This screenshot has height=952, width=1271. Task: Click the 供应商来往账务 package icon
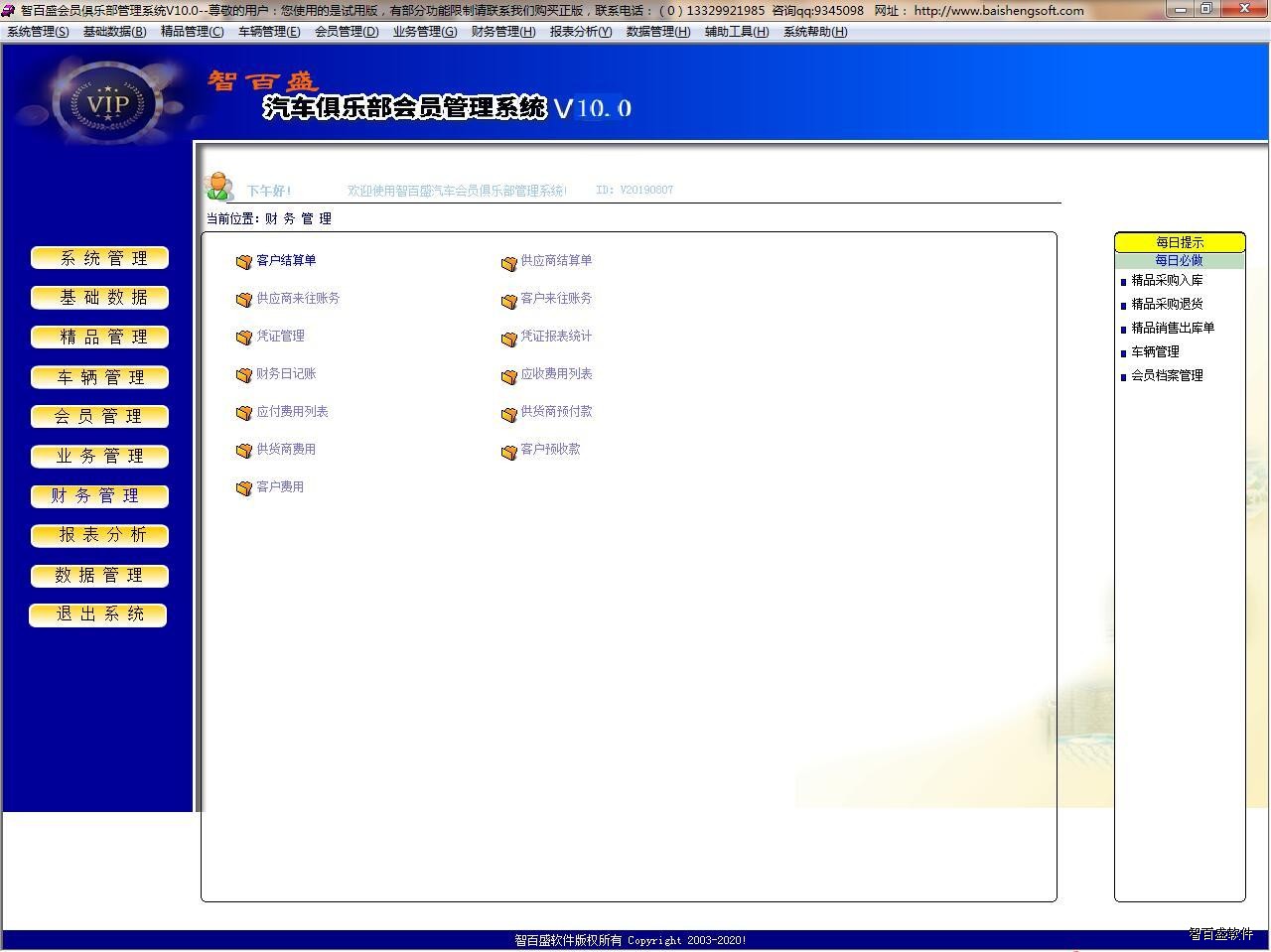click(x=244, y=300)
